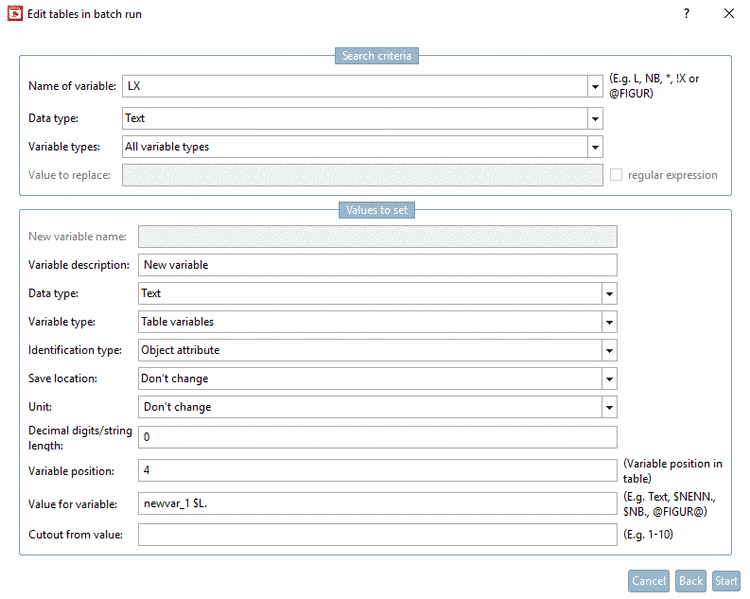Expand the Save location dropdown
The height and width of the screenshot is (599, 750).
[x=608, y=379]
